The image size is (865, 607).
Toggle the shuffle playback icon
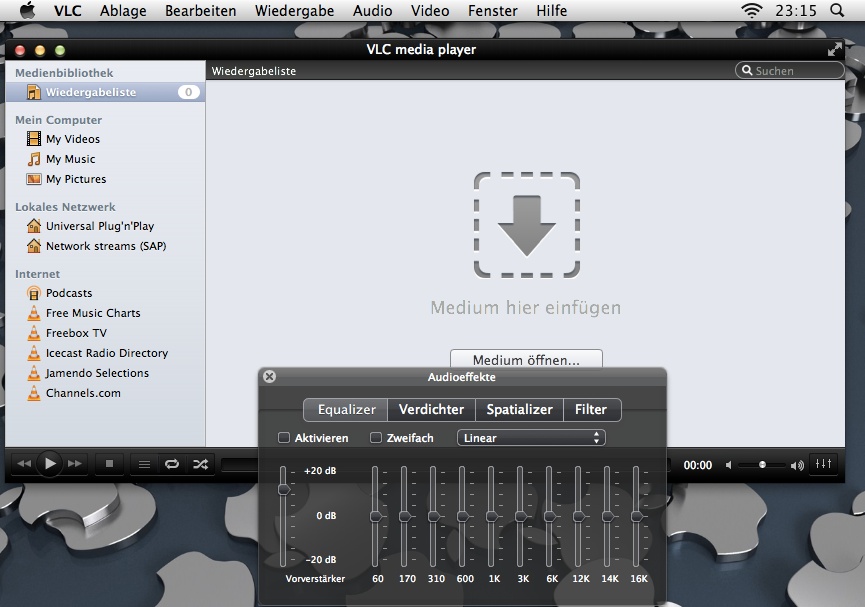(200, 464)
